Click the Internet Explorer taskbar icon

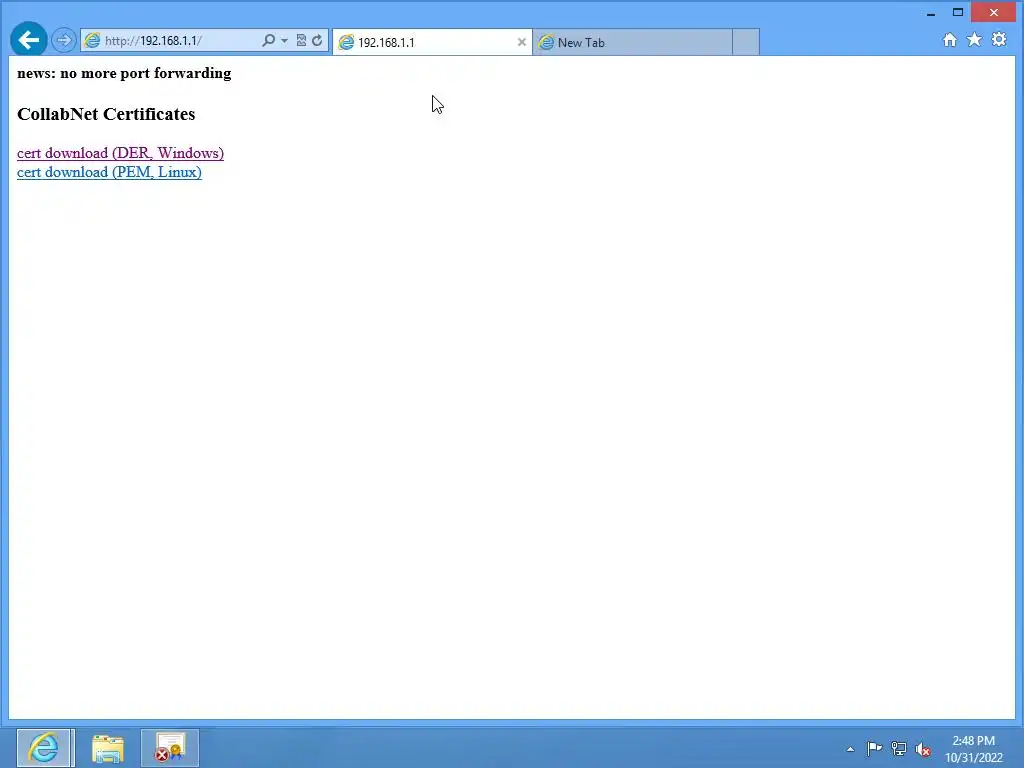[x=44, y=748]
